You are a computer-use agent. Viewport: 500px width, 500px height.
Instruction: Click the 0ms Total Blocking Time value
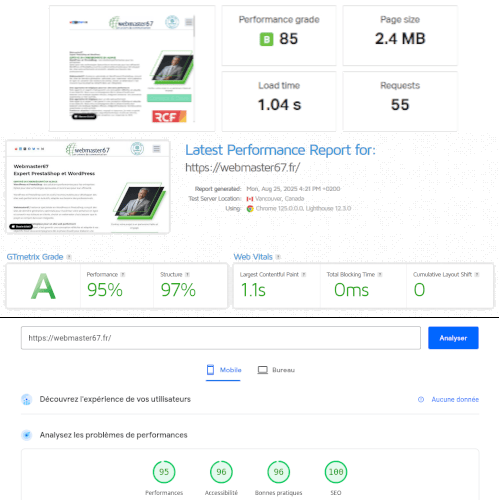351,290
